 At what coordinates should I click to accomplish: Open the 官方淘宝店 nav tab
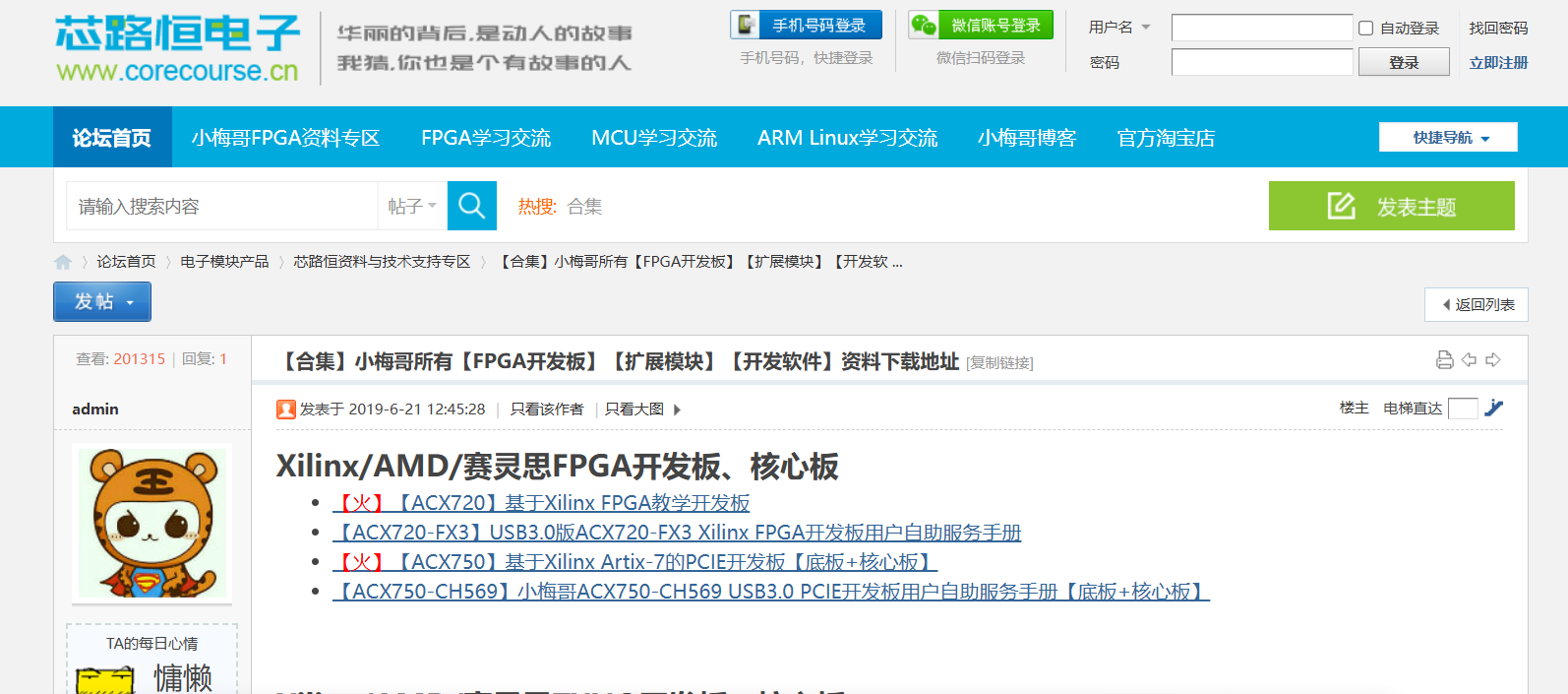tap(1166, 137)
